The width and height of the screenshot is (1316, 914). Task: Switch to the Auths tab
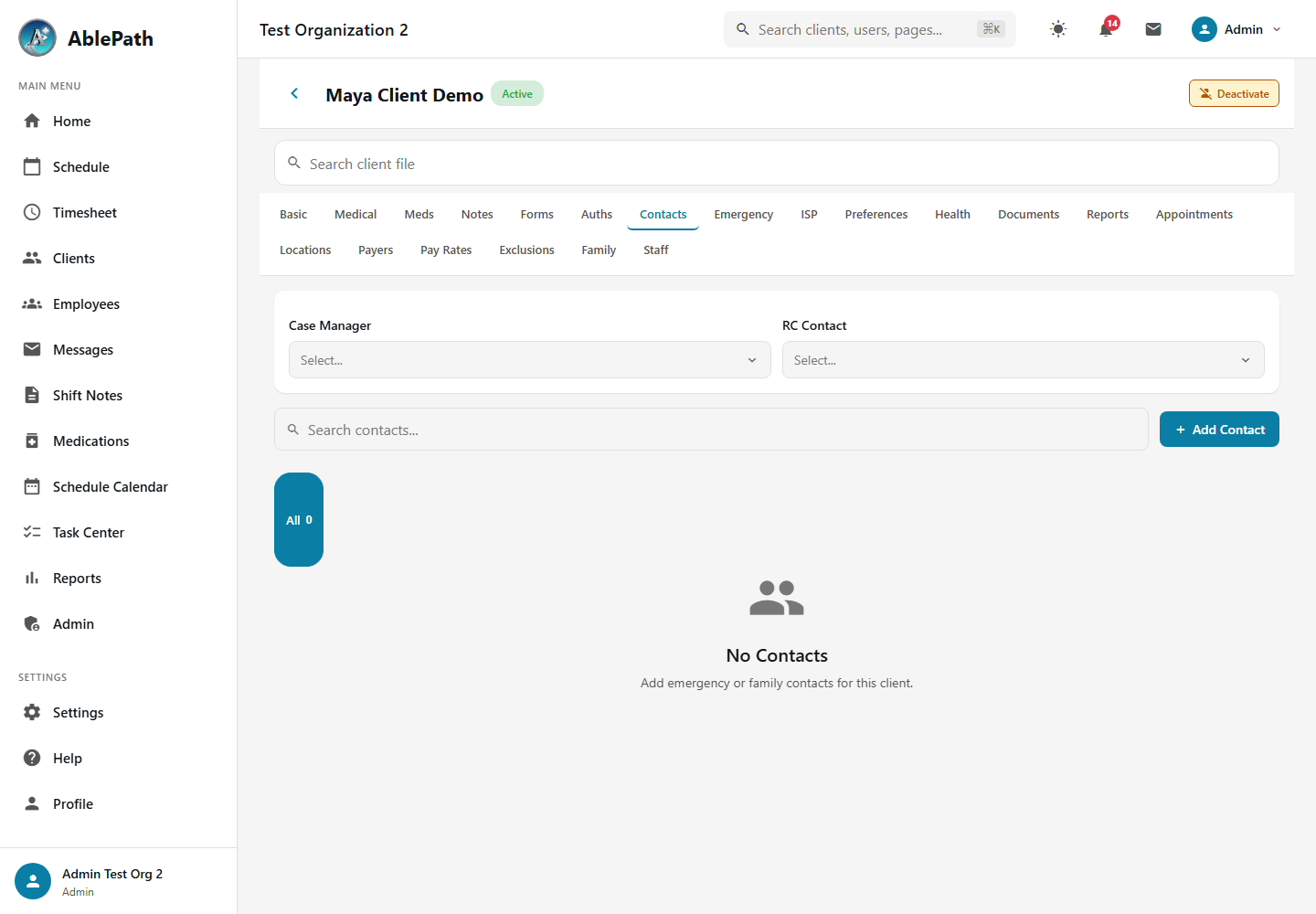coord(597,214)
